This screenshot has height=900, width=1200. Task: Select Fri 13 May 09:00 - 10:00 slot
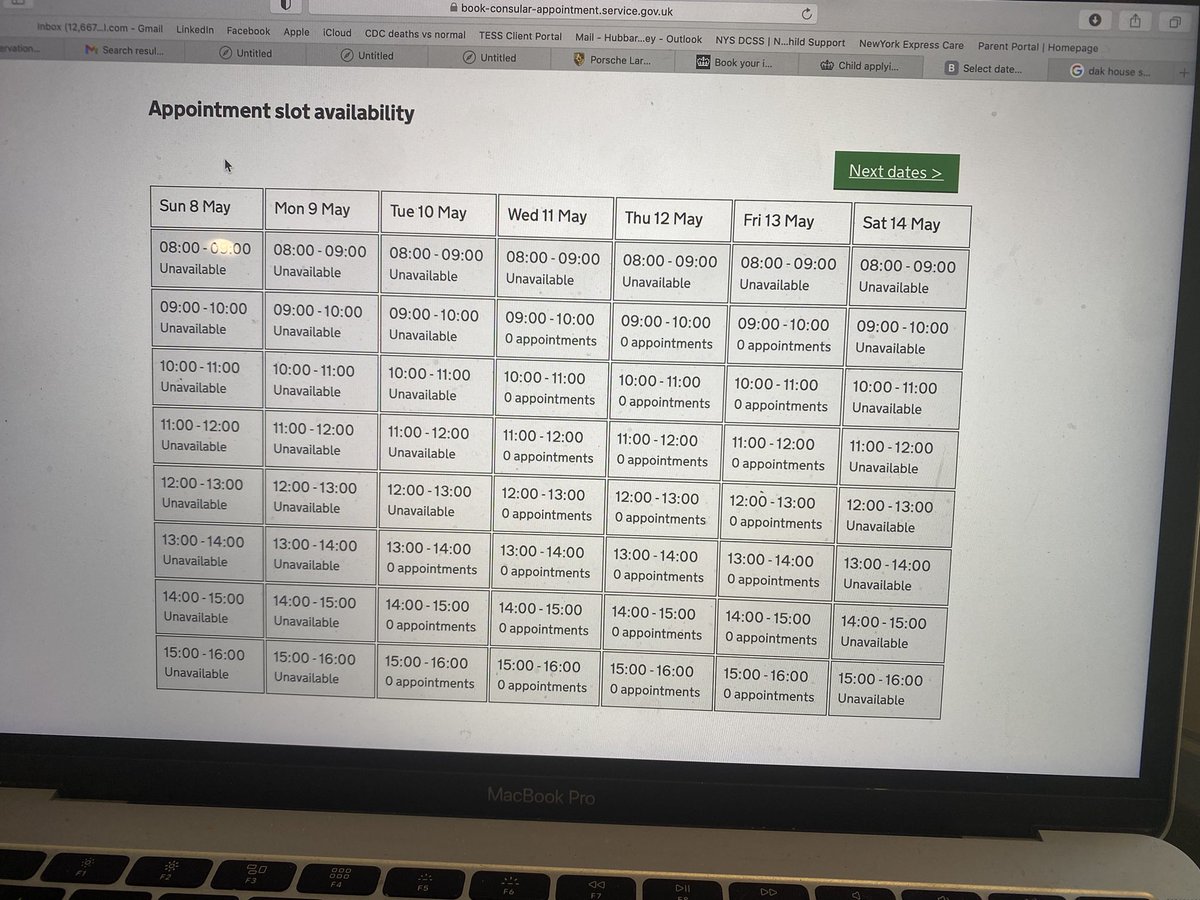click(786, 335)
